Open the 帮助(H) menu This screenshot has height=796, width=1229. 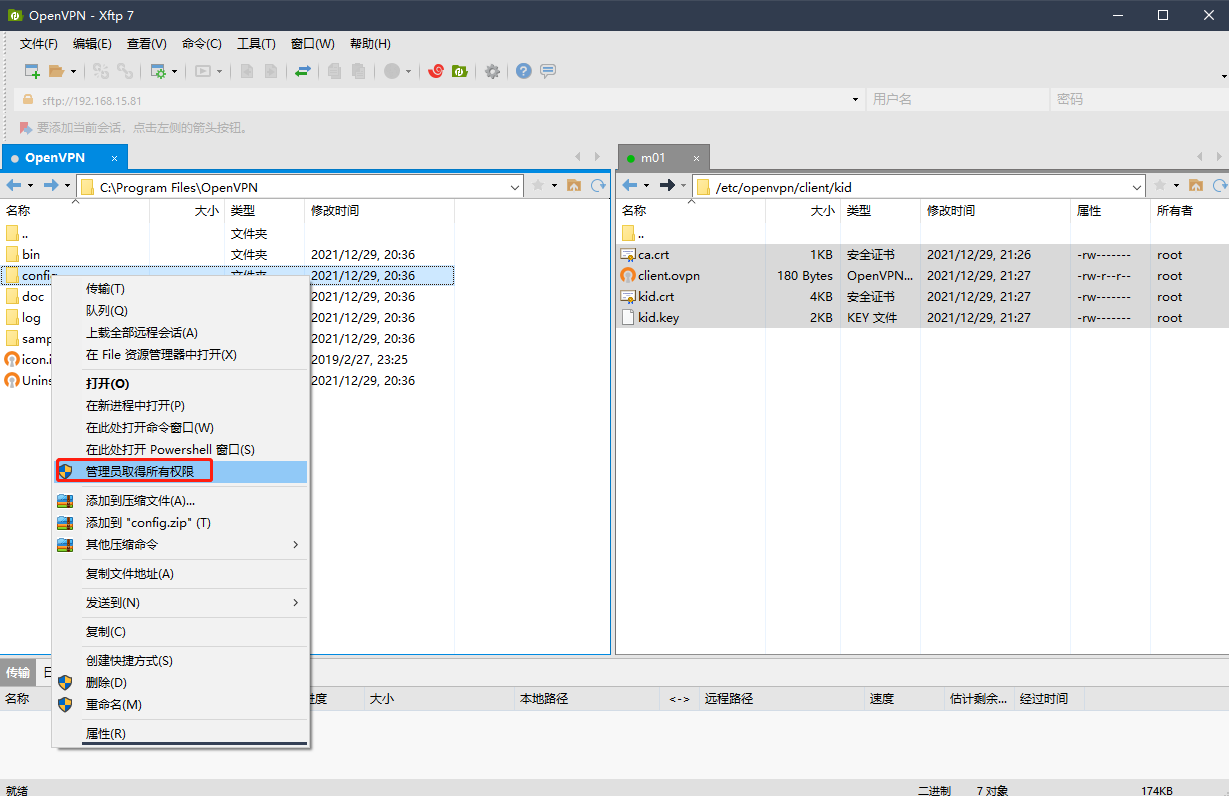pyautogui.click(x=370, y=44)
